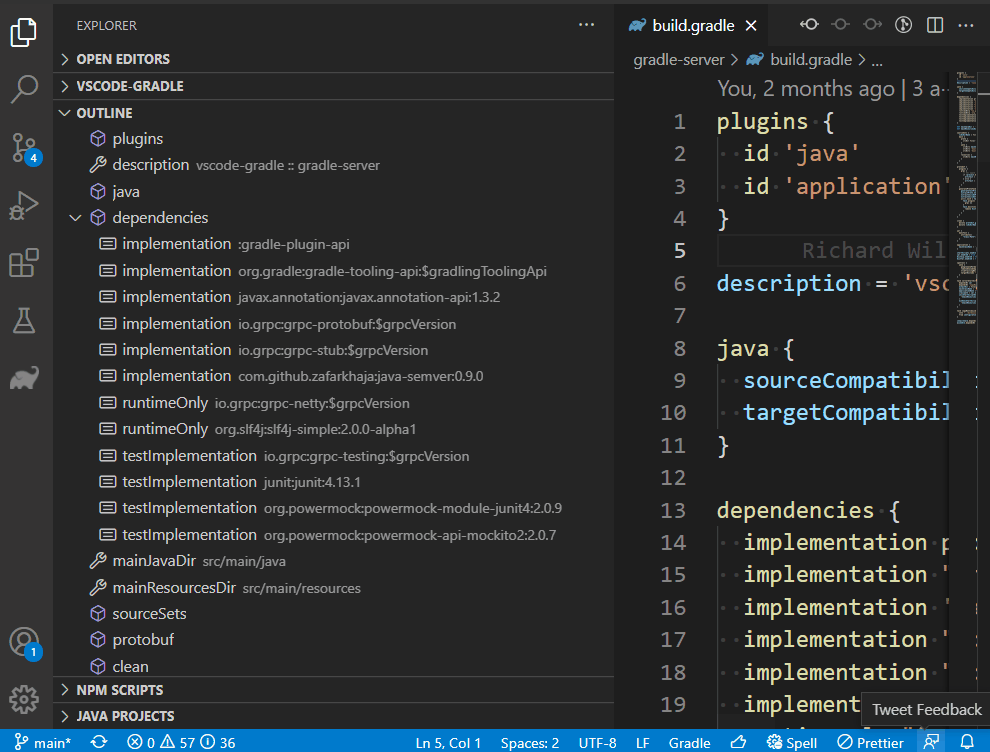Open Source Control with 4 changes
The image size is (990, 752).
click(25, 148)
